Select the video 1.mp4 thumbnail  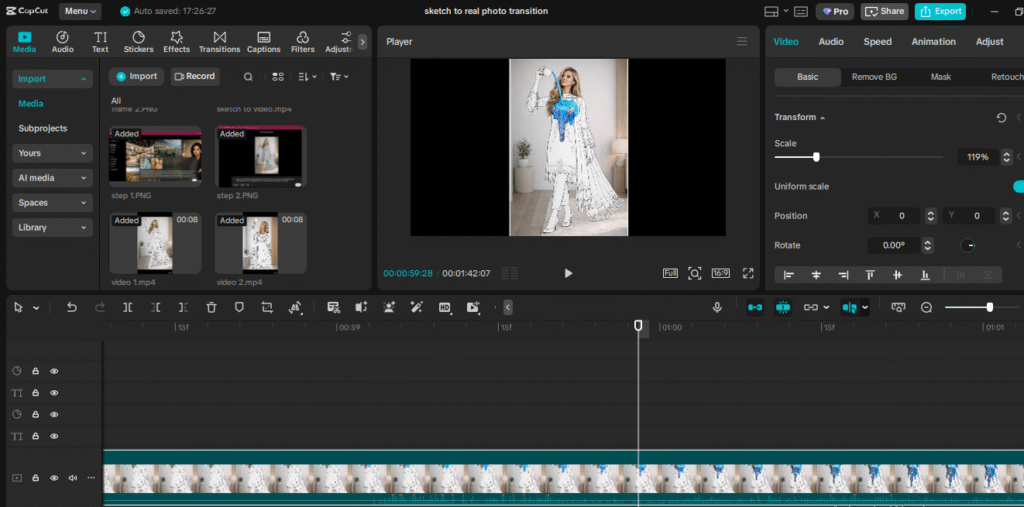[155, 243]
